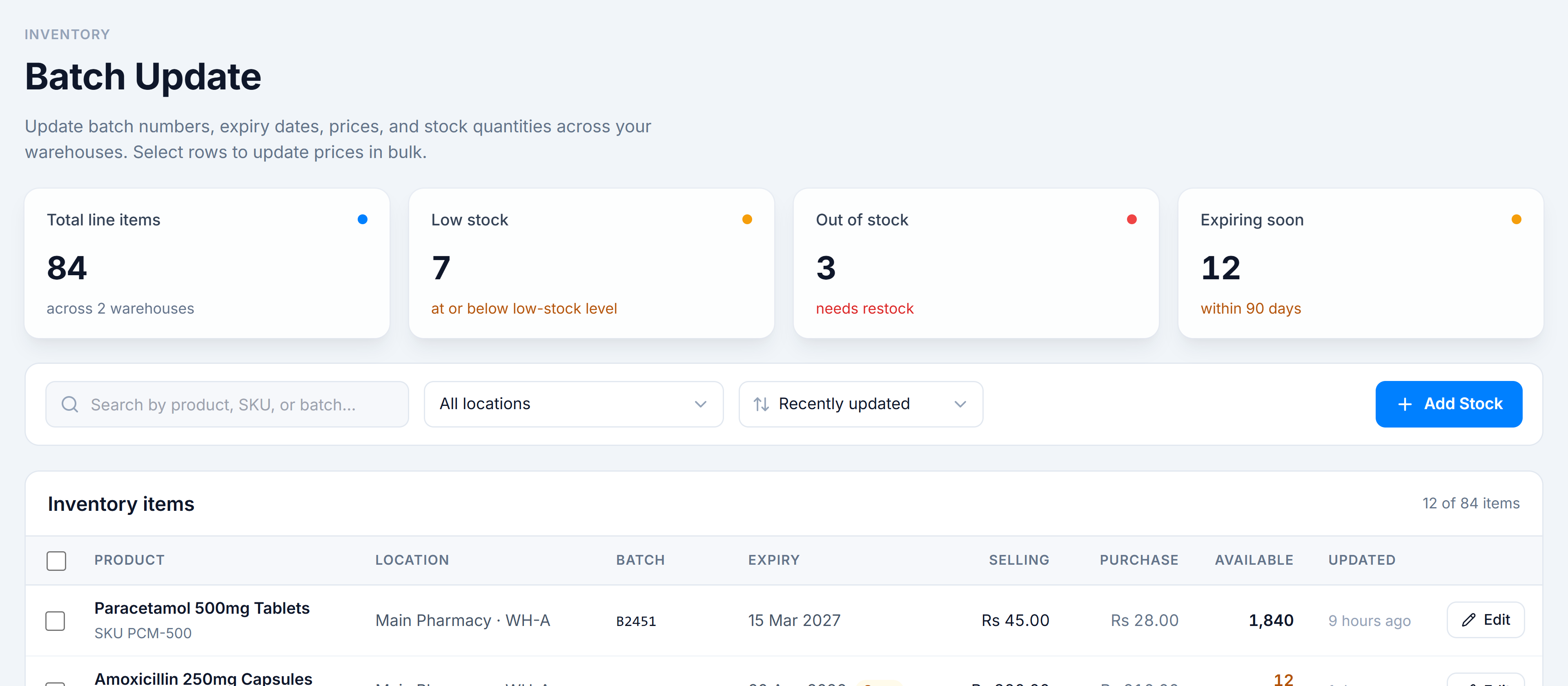This screenshot has width=1568, height=686.
Task: Click the plus icon on Add Stock
Action: (x=1405, y=404)
